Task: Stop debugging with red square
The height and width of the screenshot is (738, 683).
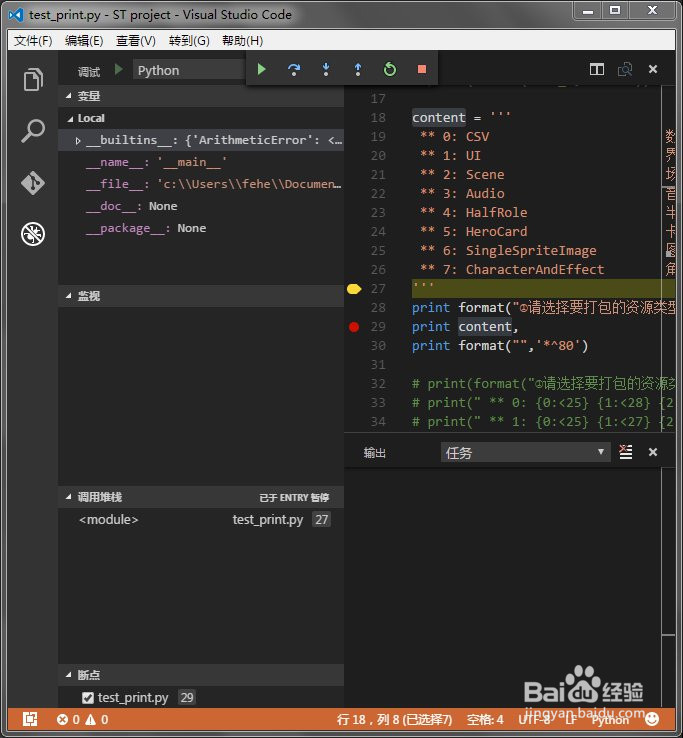Action: click(x=422, y=70)
